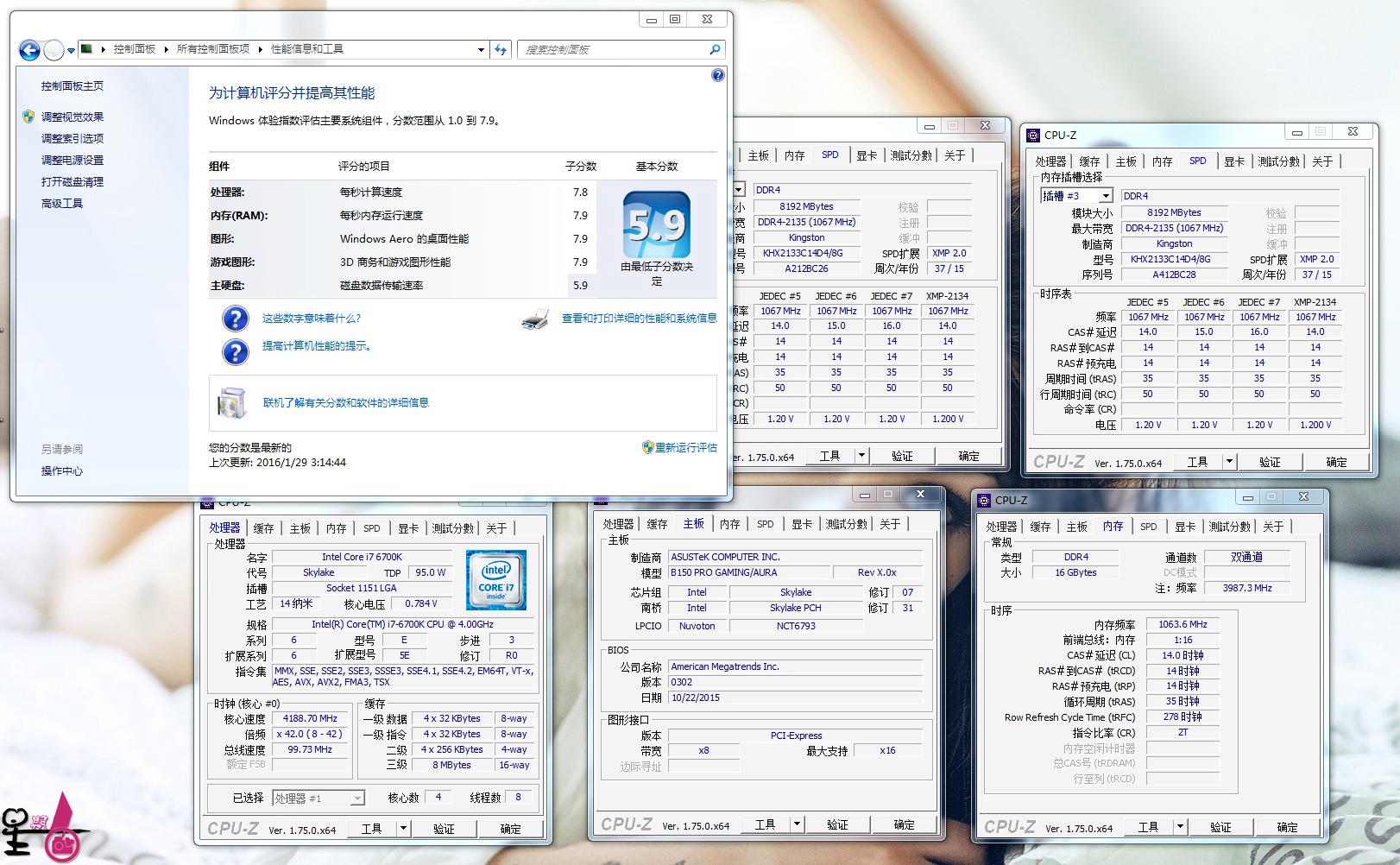
Task: Click the shield icon beside 调整视觉效果
Action: click(x=28, y=117)
